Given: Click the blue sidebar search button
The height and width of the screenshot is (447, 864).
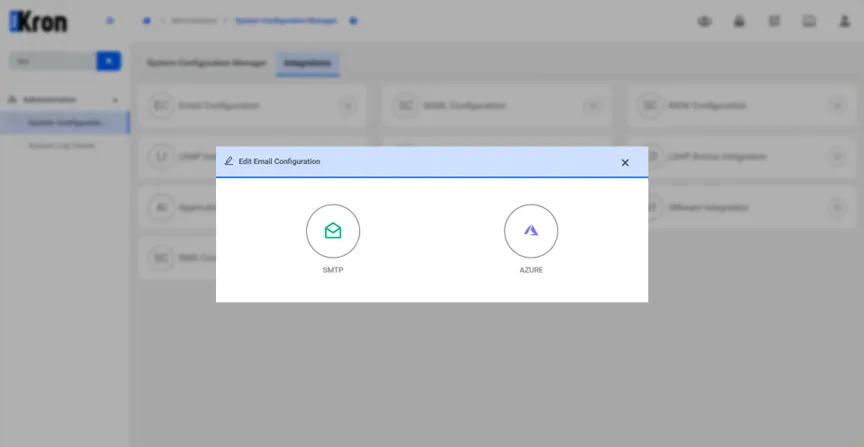Looking at the screenshot, I should point(109,61).
